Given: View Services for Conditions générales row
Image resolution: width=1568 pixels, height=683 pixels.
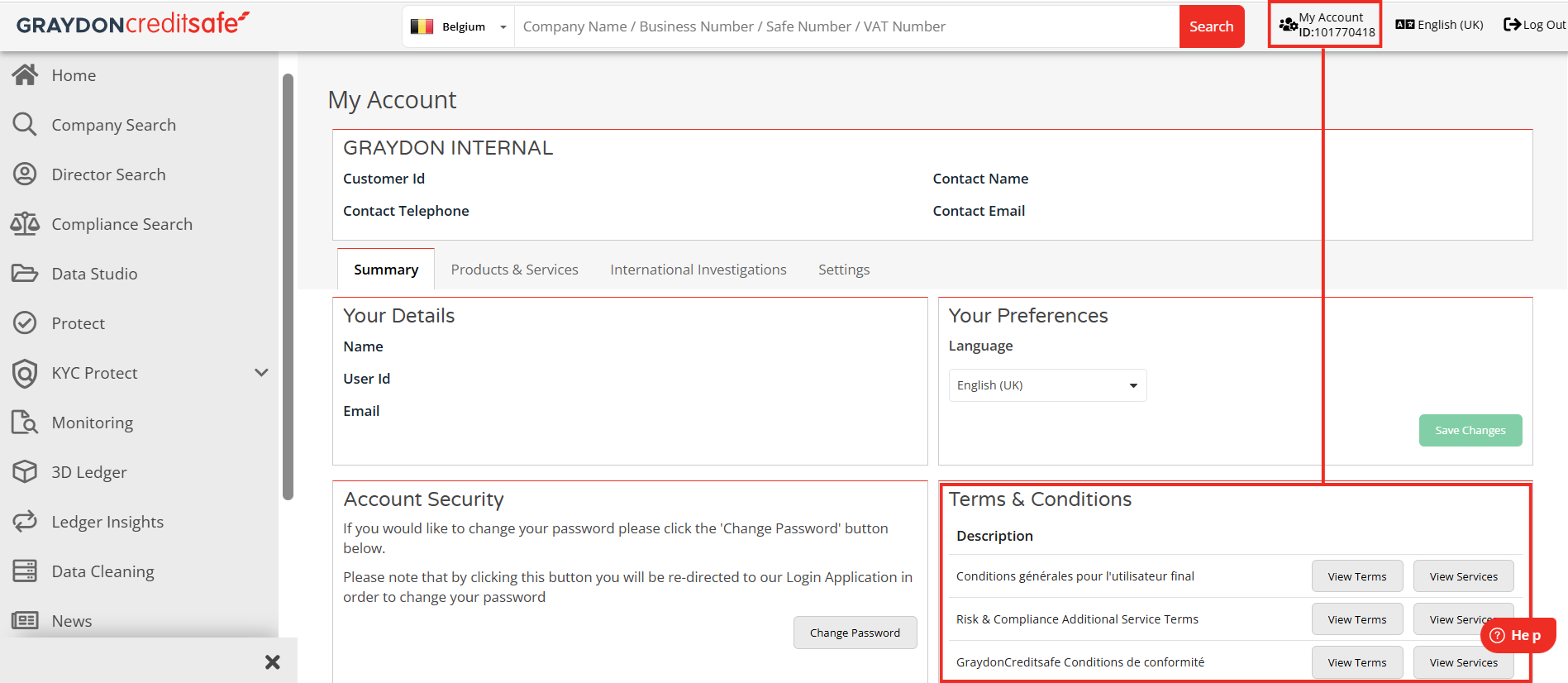Looking at the screenshot, I should (x=1463, y=576).
